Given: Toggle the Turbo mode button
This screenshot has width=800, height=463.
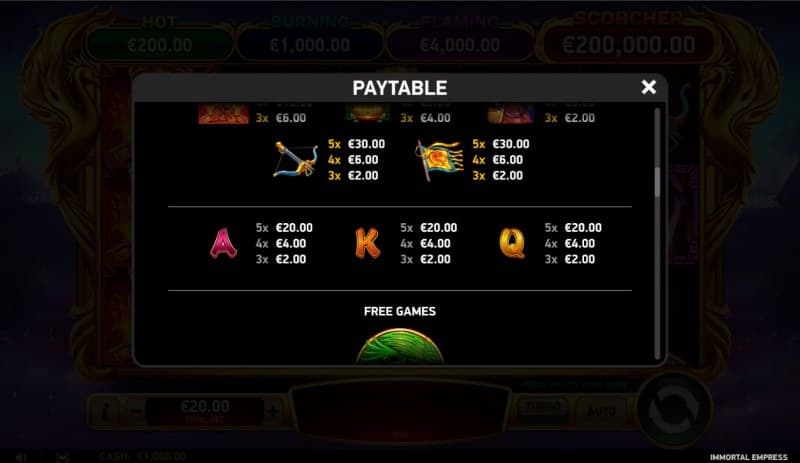Looking at the screenshot, I should point(543,409).
